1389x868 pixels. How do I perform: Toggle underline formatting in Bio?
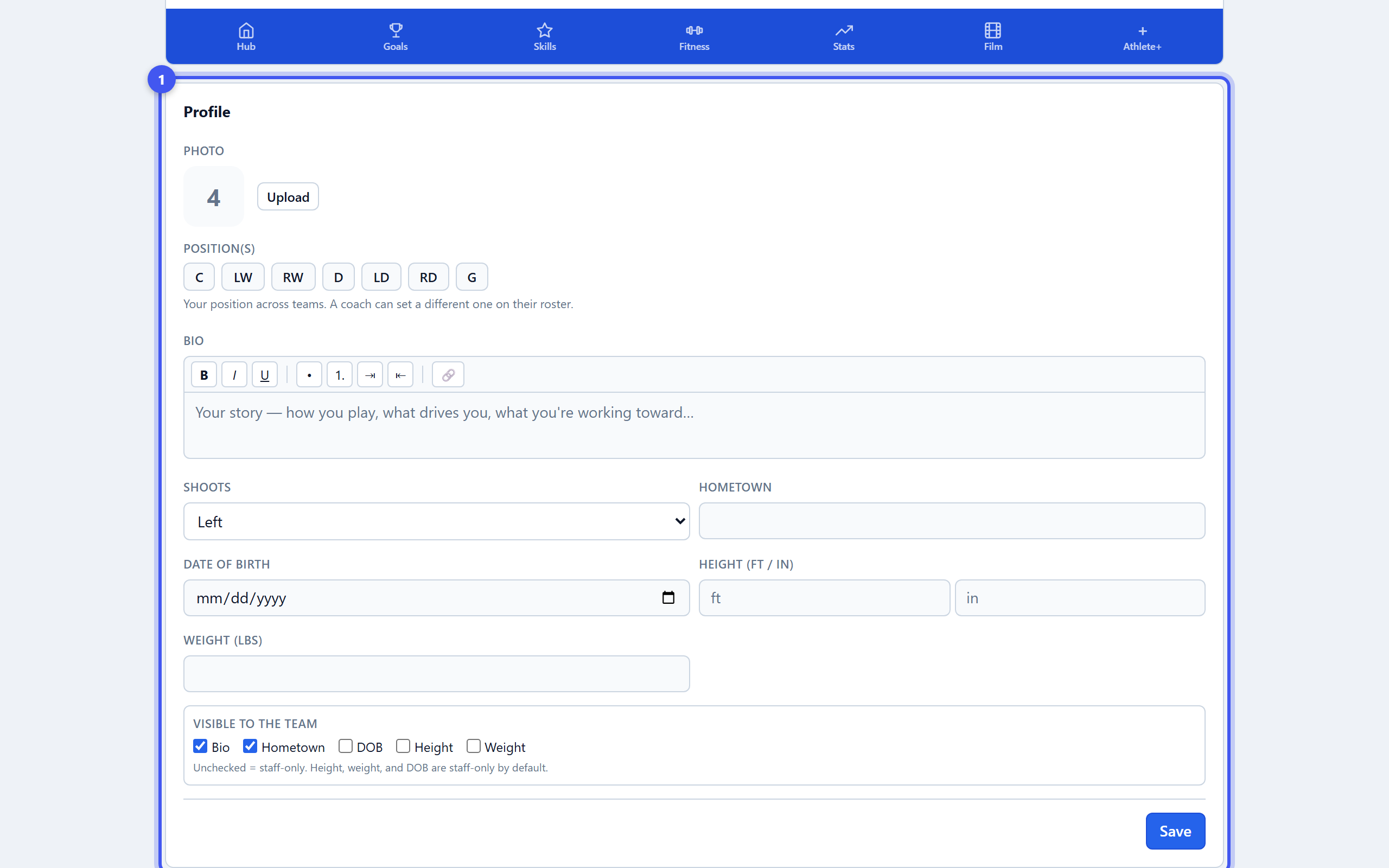pos(265,375)
